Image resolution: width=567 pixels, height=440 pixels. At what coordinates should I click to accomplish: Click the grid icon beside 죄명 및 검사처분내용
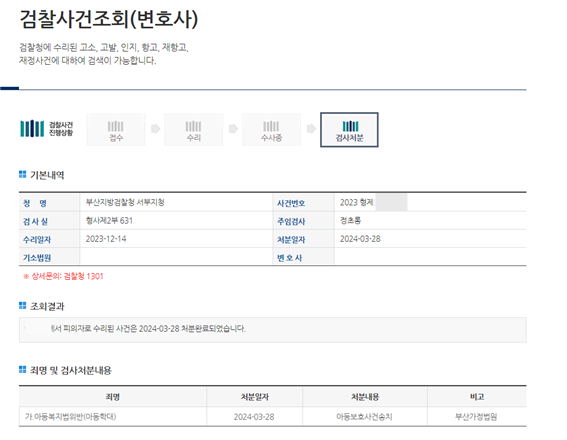click(22, 369)
